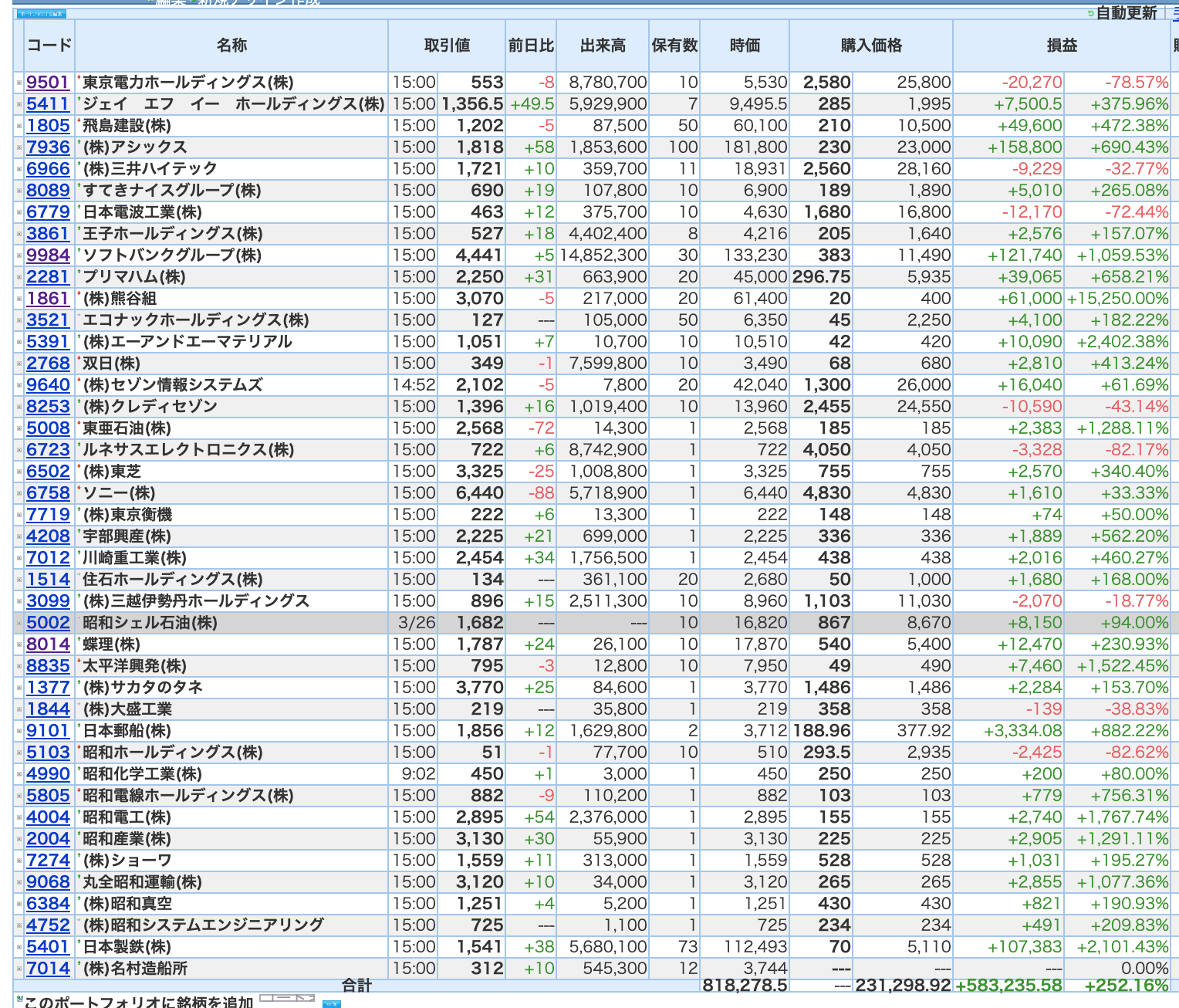Viewport: 1179px width, 1008px height.
Task: Open stock code 8014 蝶理 link
Action: [48, 644]
